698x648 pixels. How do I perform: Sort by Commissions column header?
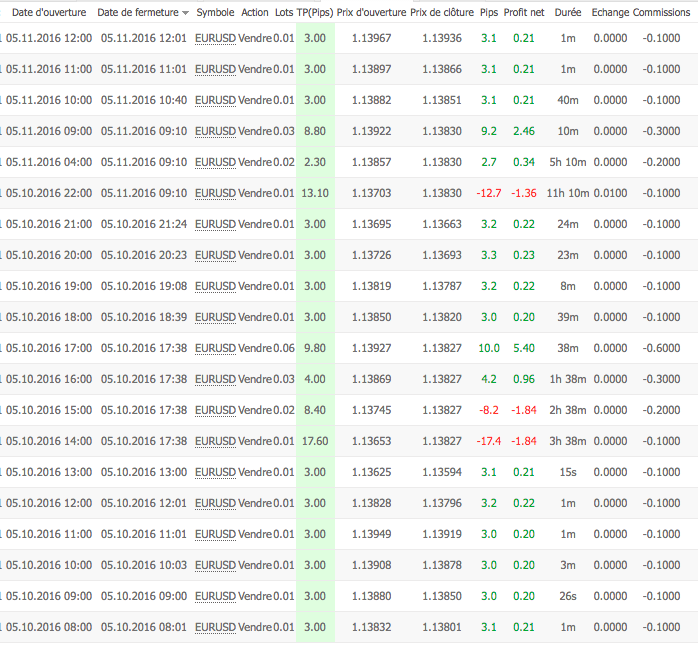661,12
